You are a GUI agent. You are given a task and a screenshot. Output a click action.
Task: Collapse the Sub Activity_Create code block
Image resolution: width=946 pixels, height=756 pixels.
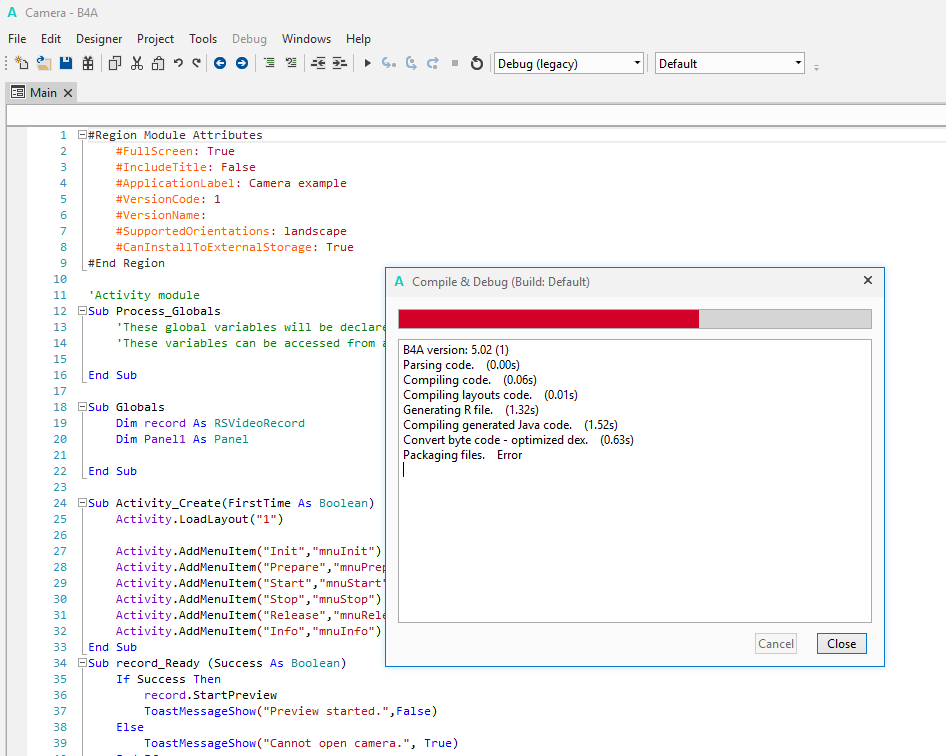82,503
